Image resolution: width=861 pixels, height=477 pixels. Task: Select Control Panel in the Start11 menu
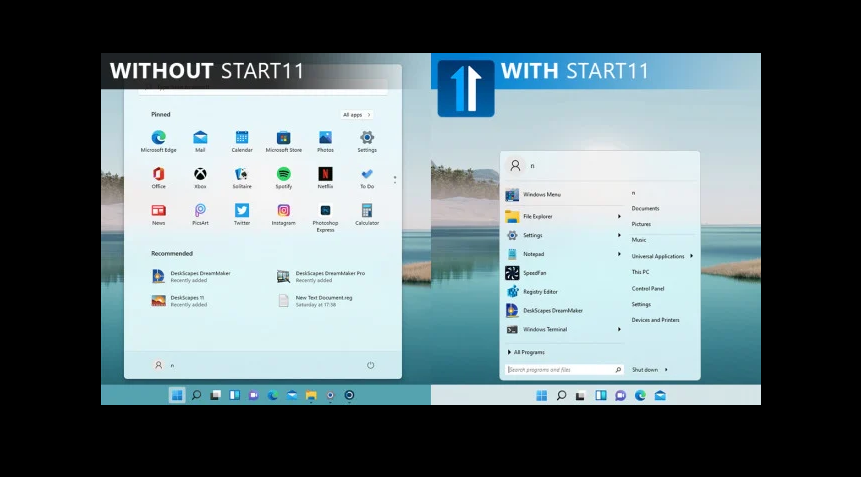648,288
